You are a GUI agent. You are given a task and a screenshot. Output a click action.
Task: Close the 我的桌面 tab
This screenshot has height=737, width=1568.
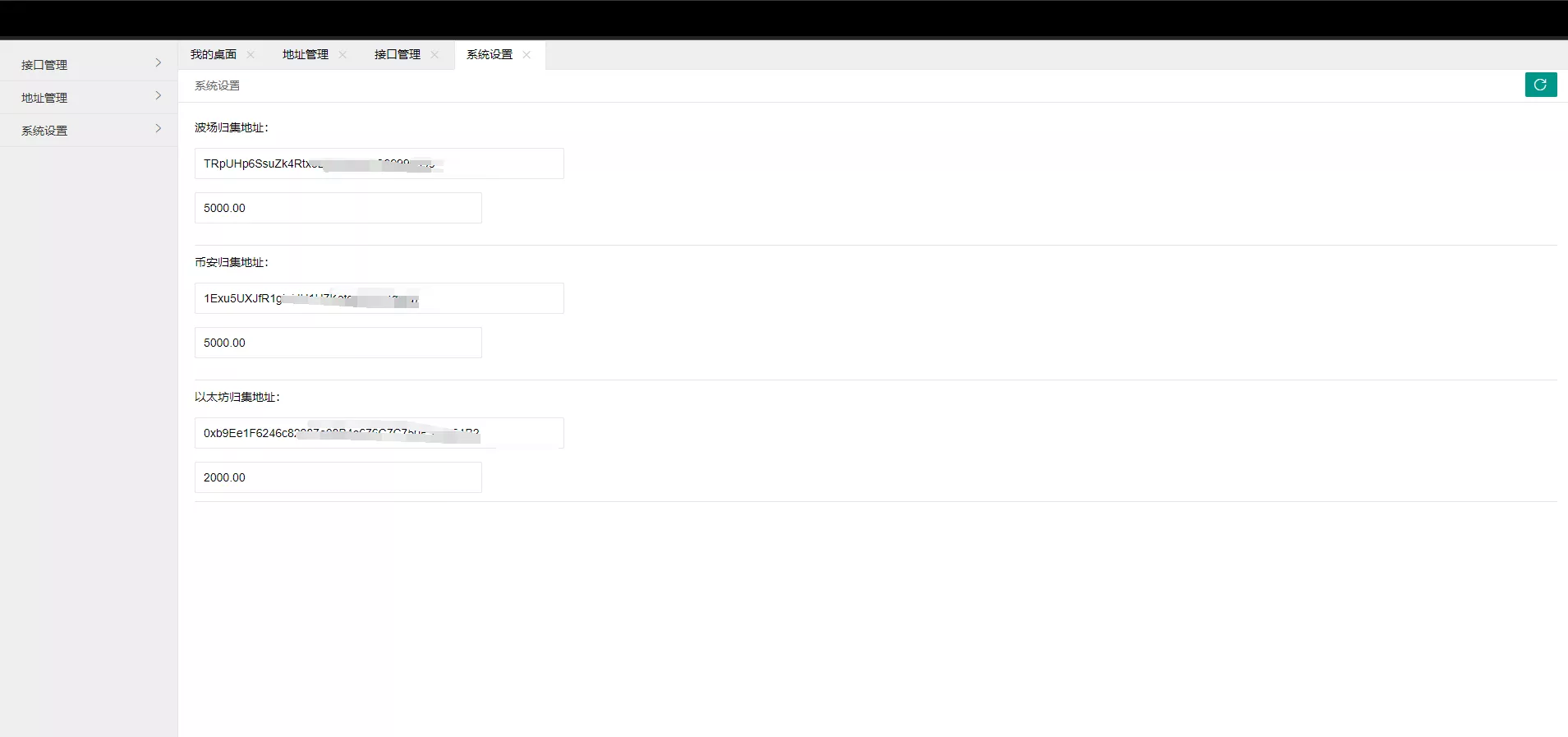(251, 55)
